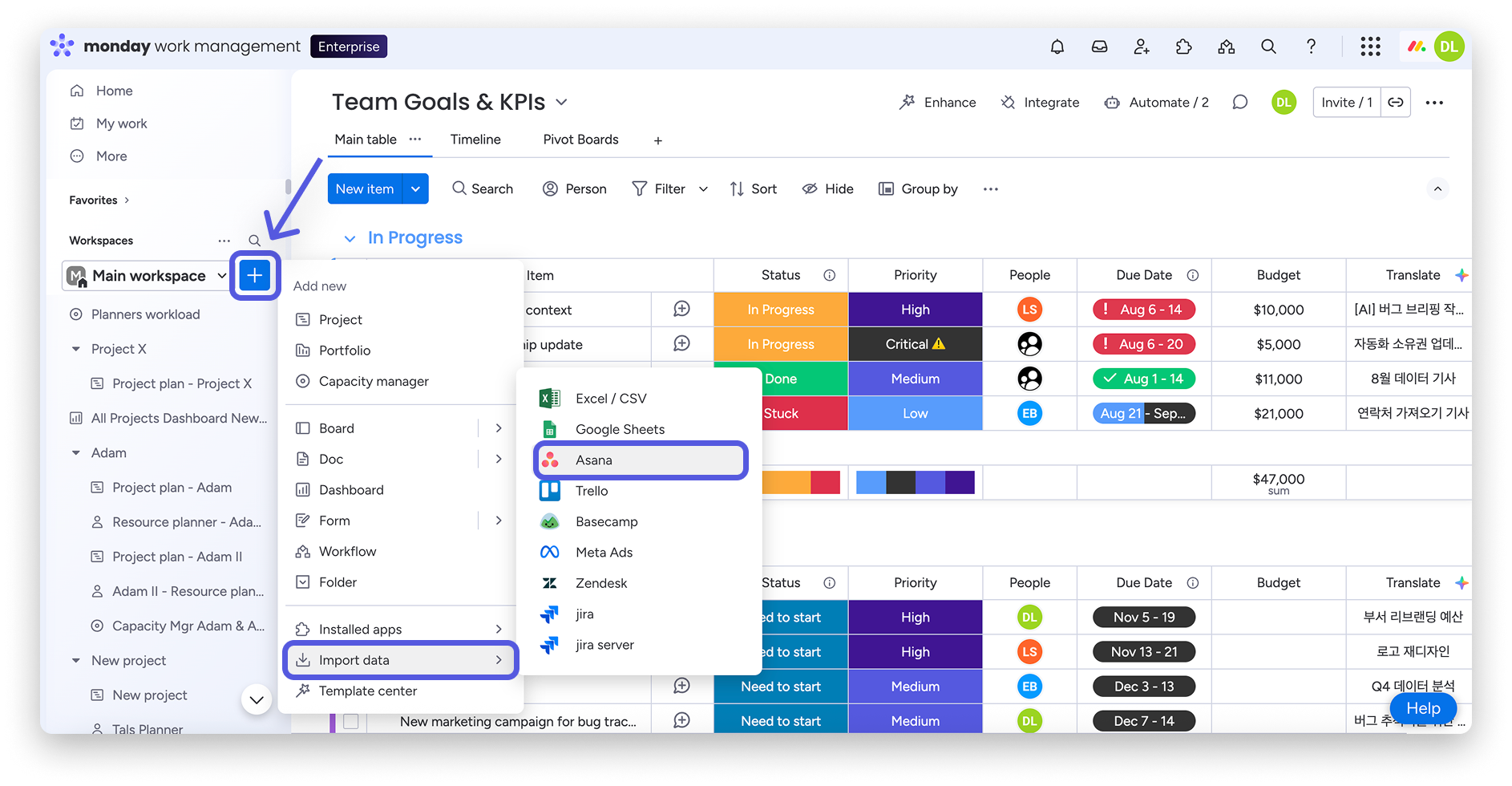1512x786 pixels.
Task: Open the nine-dot product switcher
Action: click(1371, 47)
